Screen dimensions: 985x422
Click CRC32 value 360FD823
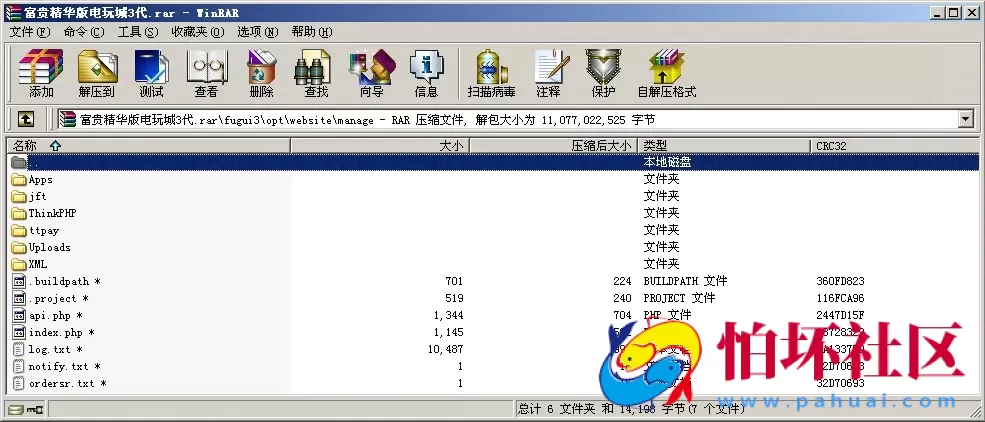click(841, 281)
